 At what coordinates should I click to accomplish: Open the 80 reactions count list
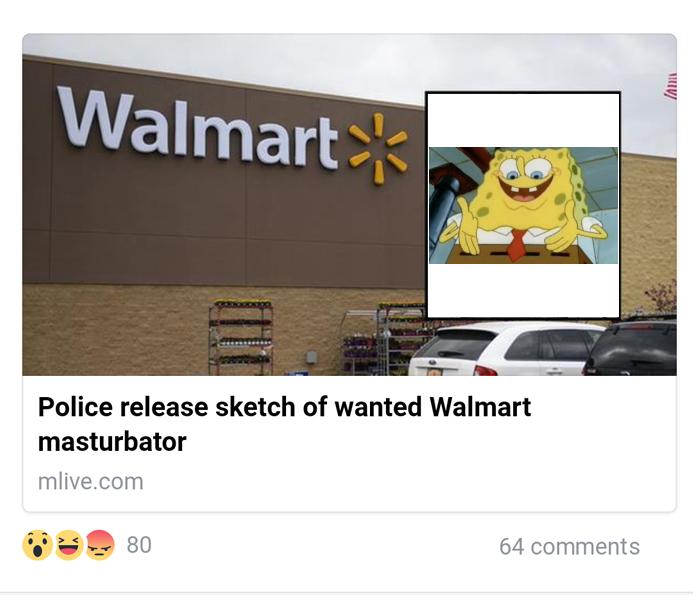coord(139,545)
